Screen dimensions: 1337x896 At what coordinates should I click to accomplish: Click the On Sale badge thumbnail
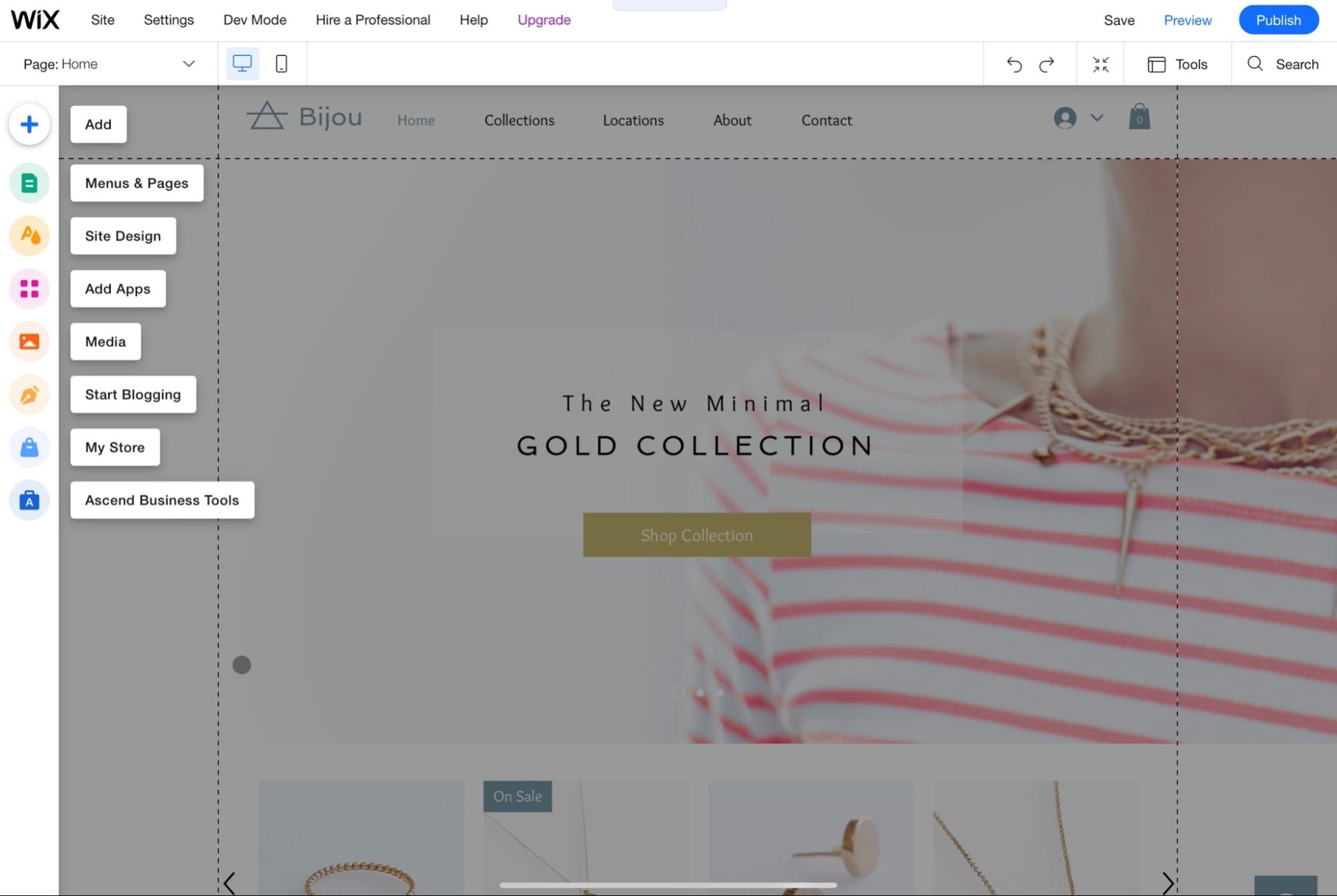coord(517,796)
